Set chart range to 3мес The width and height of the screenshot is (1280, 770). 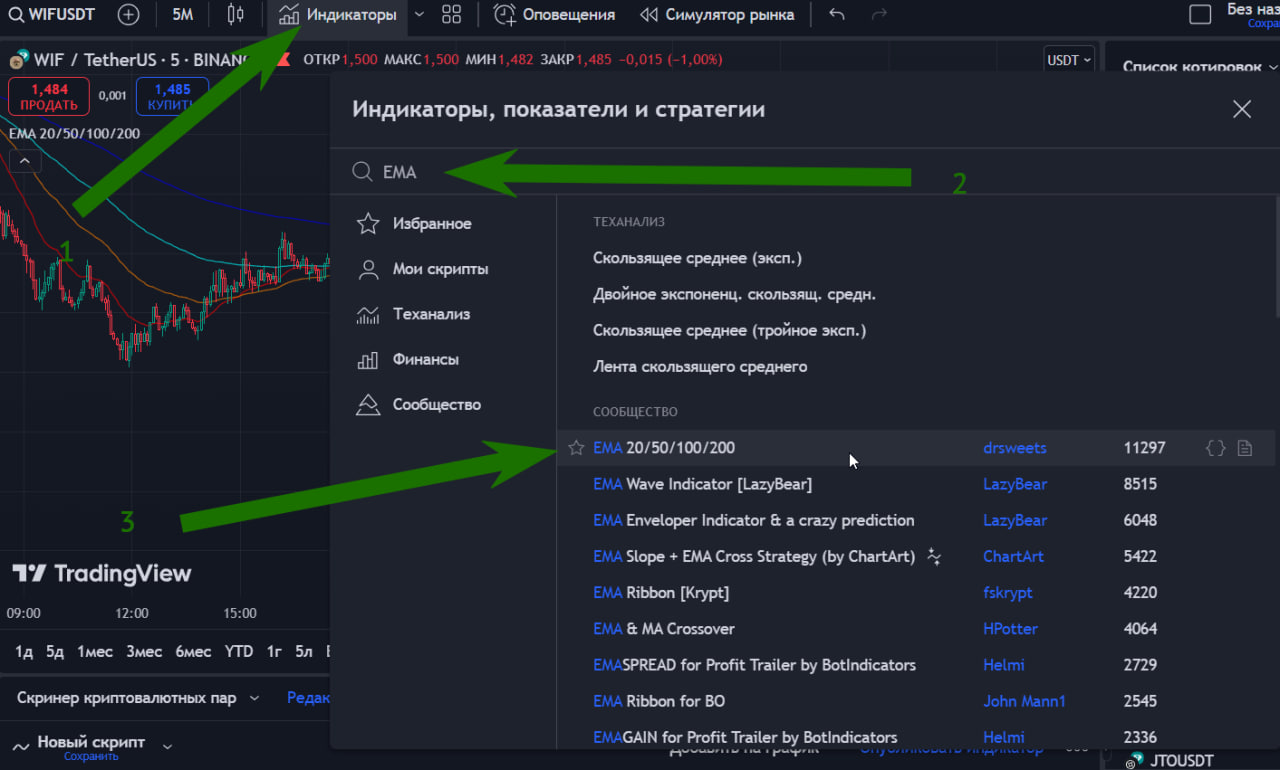tap(144, 652)
